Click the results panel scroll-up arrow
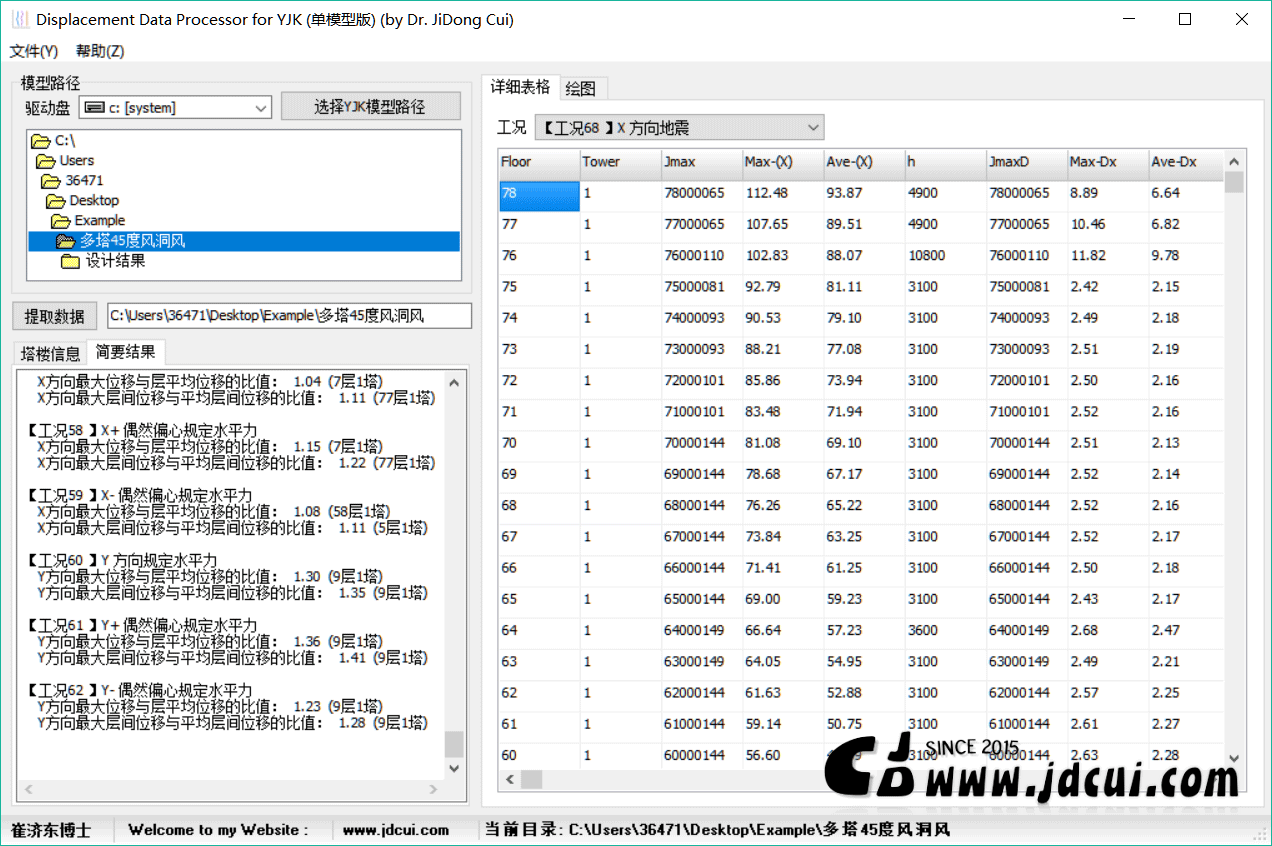The width and height of the screenshot is (1272, 846). click(x=454, y=382)
